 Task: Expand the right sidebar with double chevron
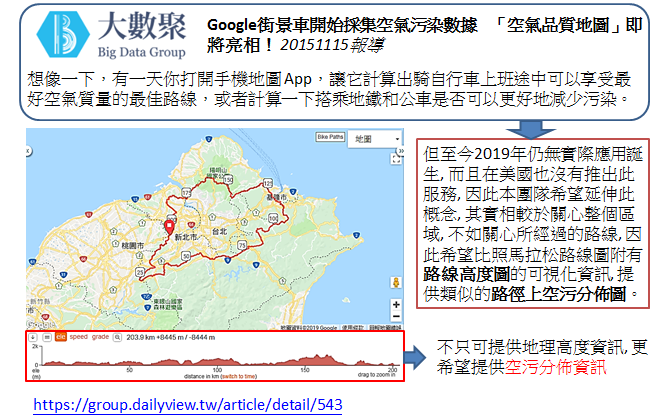click(x=401, y=150)
